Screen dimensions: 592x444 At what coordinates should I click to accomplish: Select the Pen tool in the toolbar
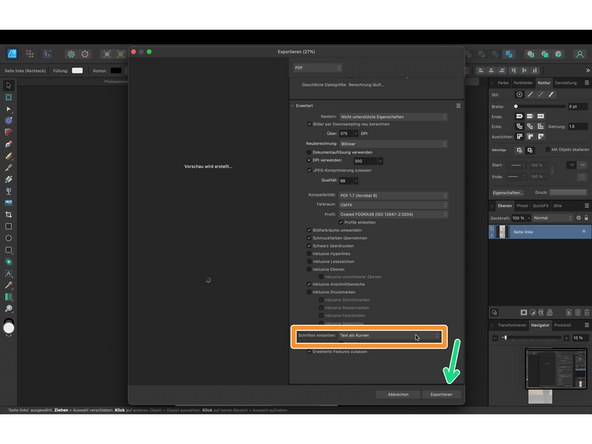9,144
